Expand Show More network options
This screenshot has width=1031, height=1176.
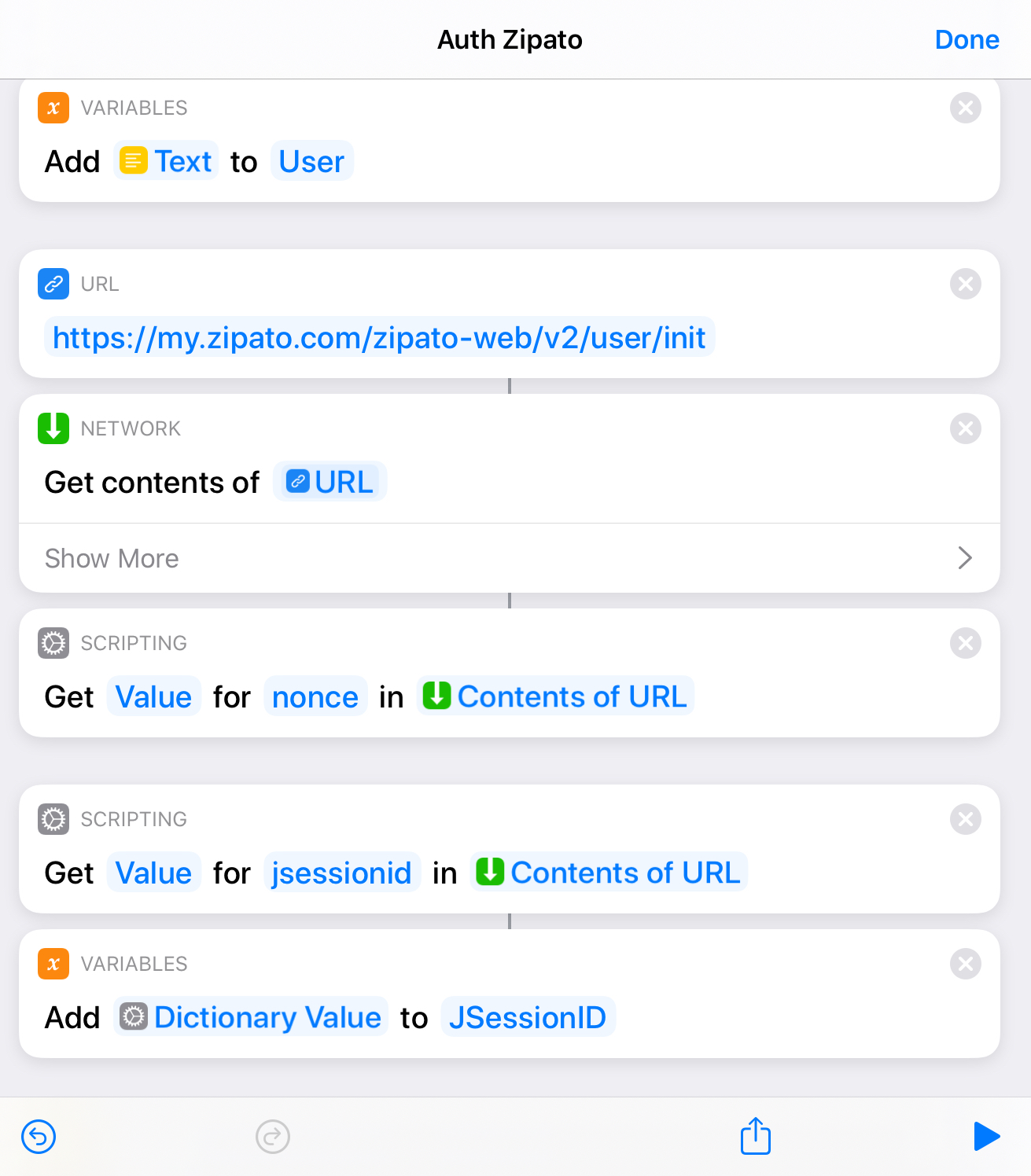point(510,558)
